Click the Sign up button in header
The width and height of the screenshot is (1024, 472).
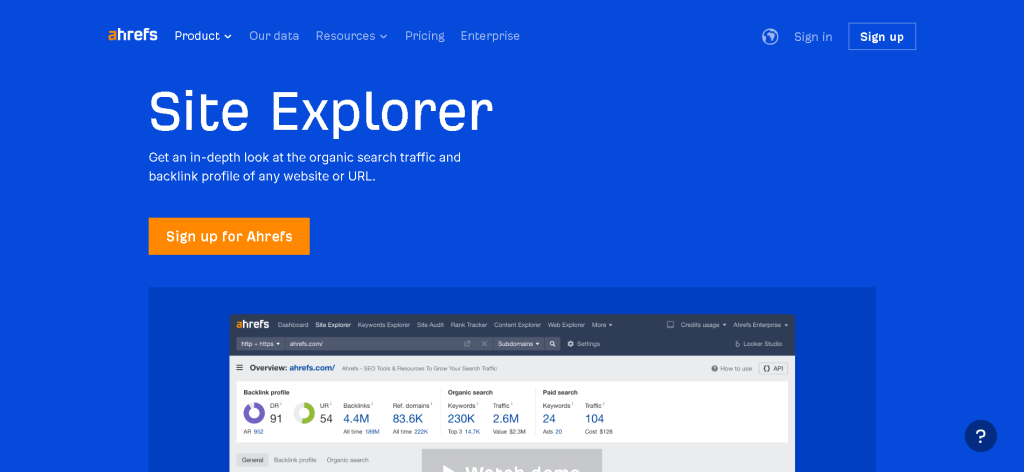click(x=882, y=37)
